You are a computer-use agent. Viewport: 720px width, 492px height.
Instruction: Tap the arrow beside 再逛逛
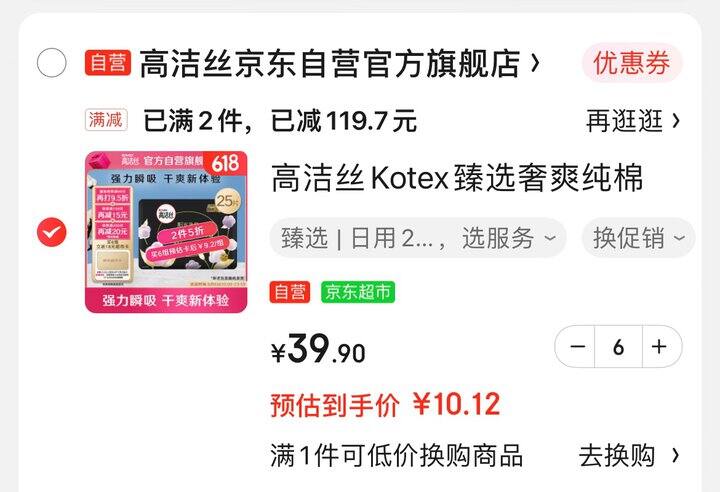point(675,121)
